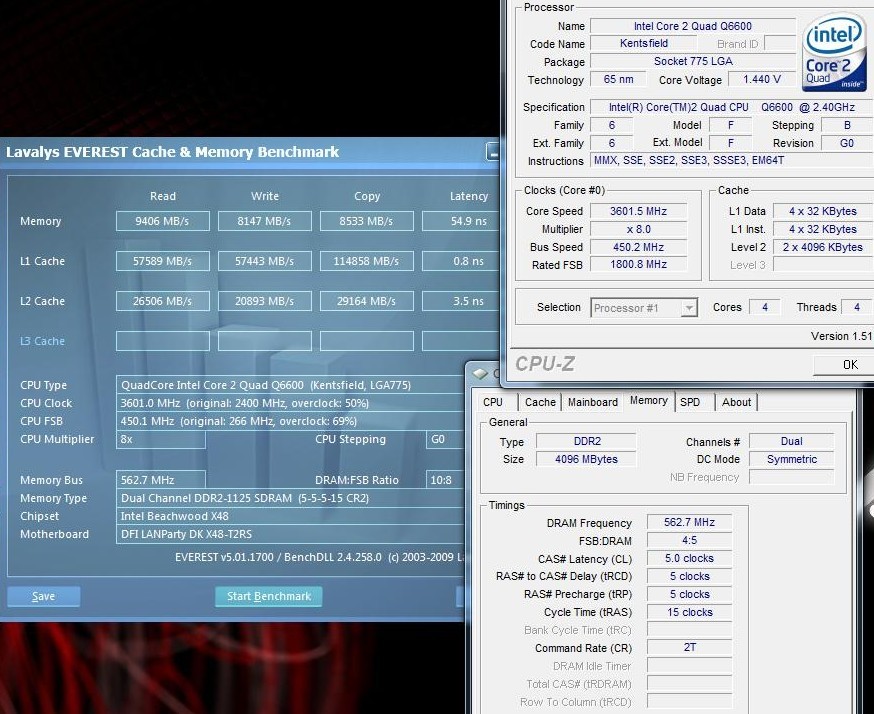Select the Level 2 cache 2 x 4096 KBytes value
Image resolution: width=874 pixels, height=714 pixels.
(823, 247)
